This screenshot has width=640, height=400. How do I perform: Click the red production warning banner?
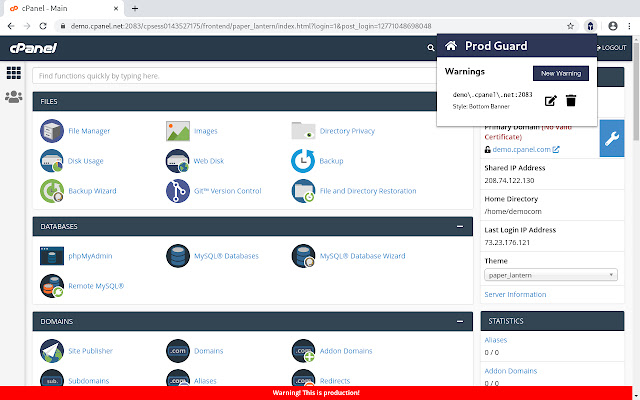click(316, 393)
